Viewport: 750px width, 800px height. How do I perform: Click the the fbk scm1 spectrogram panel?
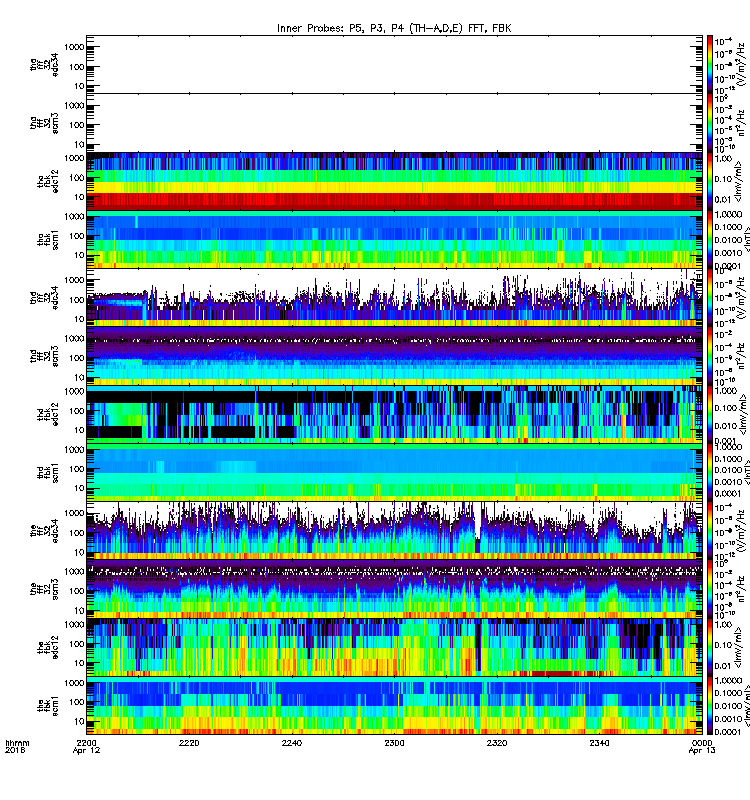pos(394,706)
